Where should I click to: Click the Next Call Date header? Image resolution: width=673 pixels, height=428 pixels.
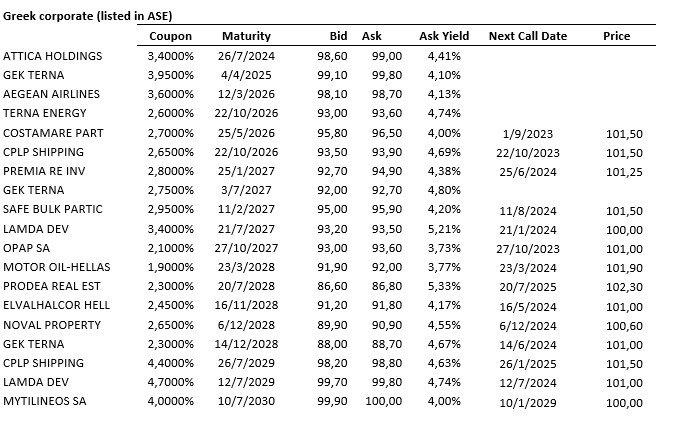(527, 36)
